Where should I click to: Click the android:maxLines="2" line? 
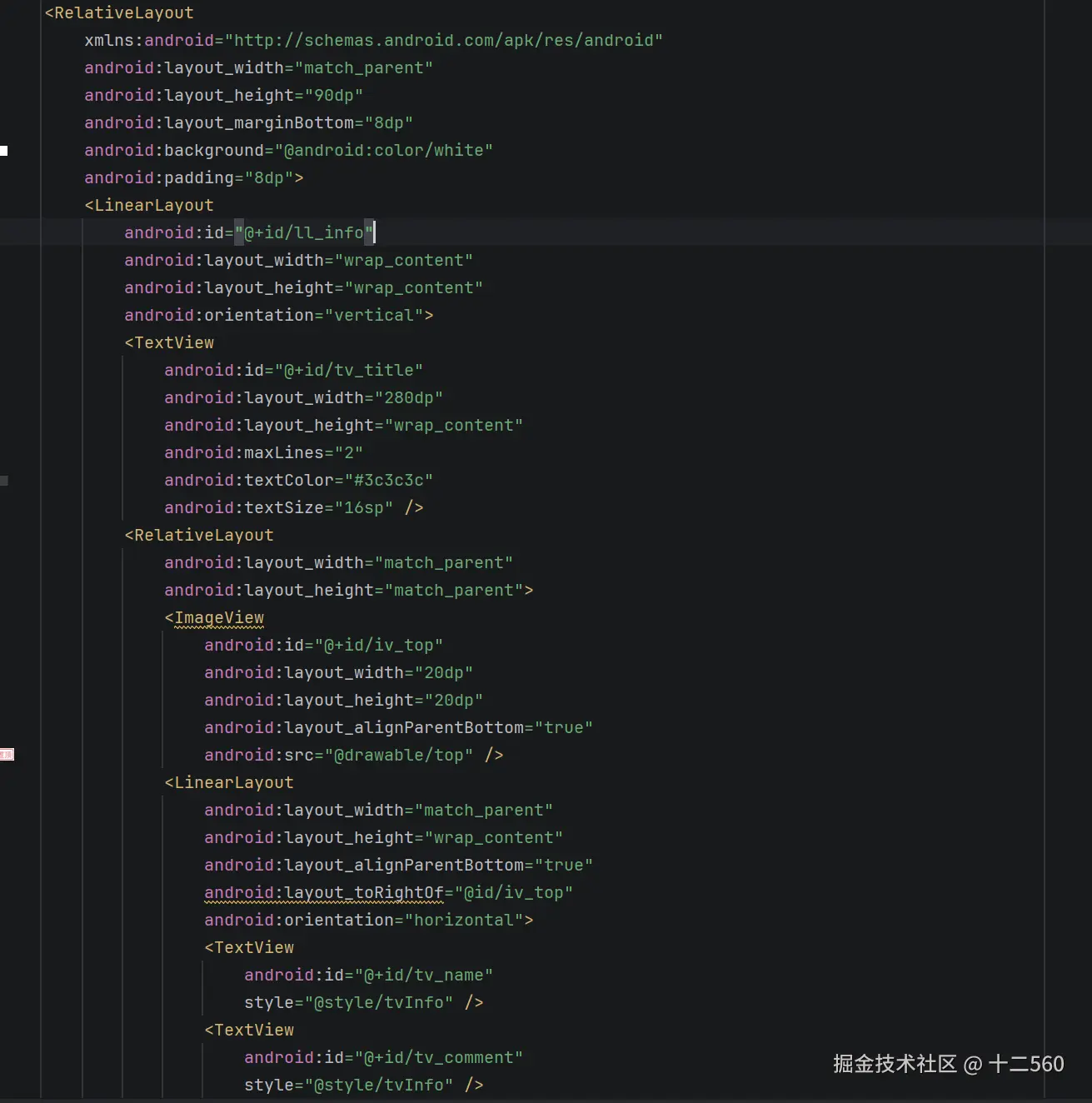(263, 452)
